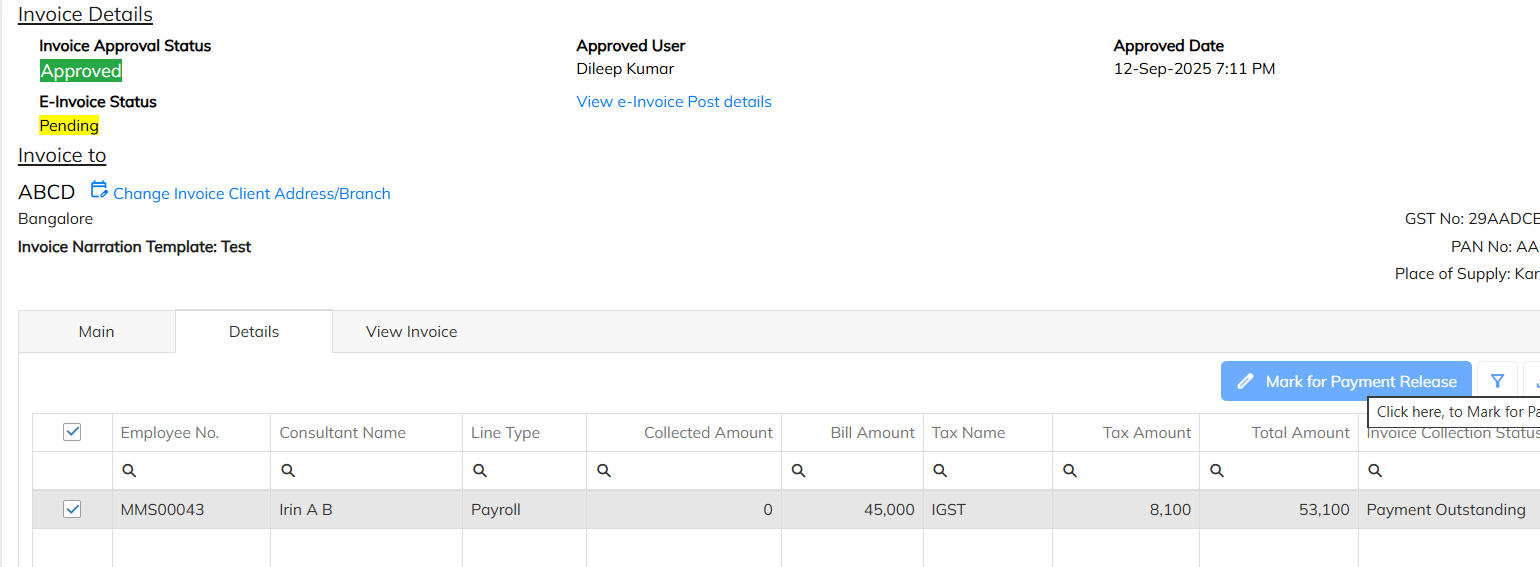Click the Total Amount search filter icon
Viewport: 1540px width, 567px height.
coord(1217,471)
